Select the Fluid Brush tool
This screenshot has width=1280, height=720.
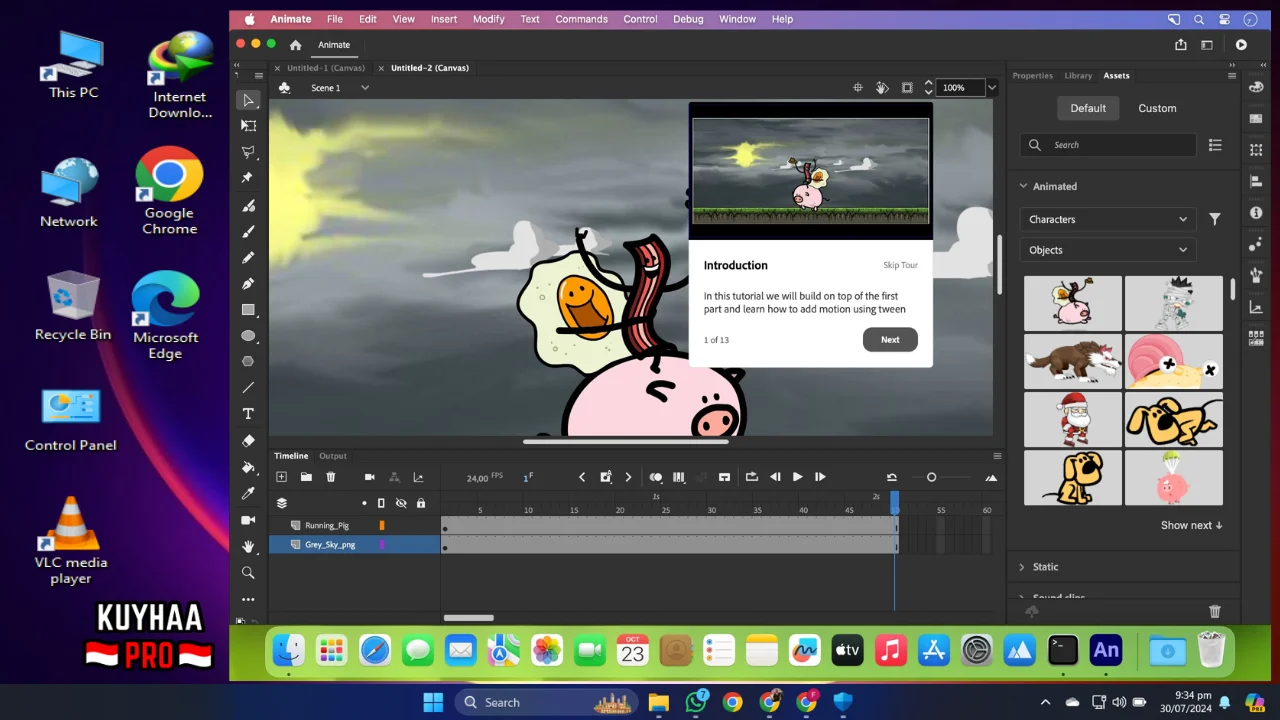click(x=248, y=205)
